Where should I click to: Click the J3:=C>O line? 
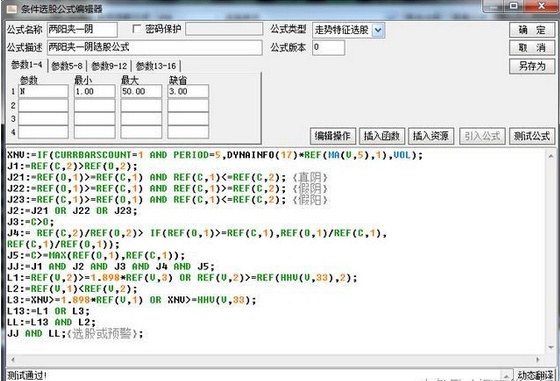[31, 222]
